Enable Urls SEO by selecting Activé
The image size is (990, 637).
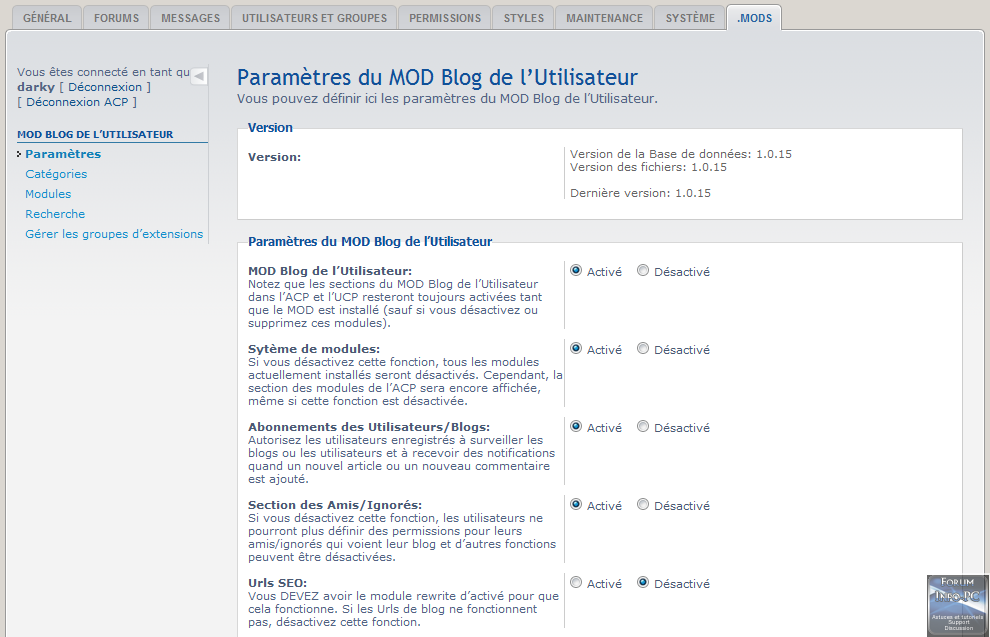click(576, 583)
